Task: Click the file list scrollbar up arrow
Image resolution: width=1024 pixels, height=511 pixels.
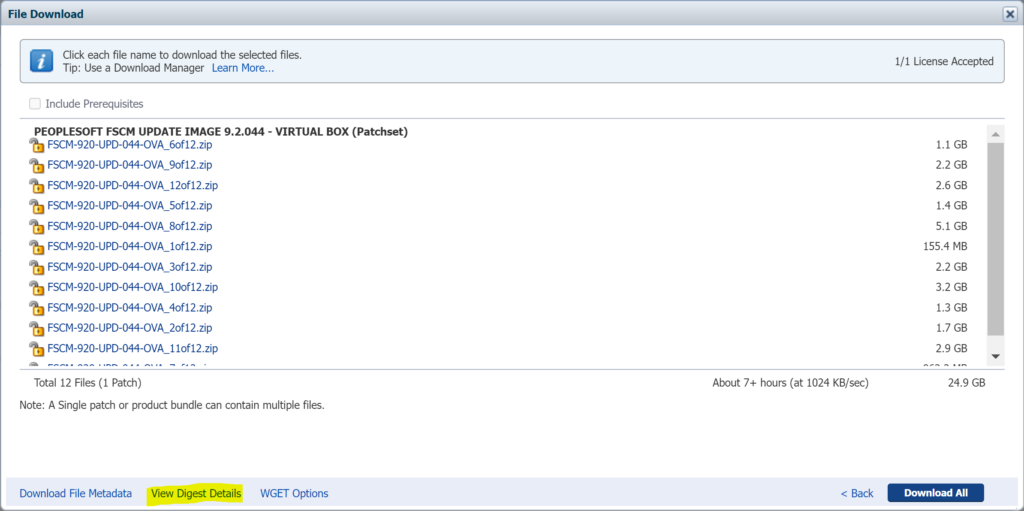Action: click(x=995, y=134)
